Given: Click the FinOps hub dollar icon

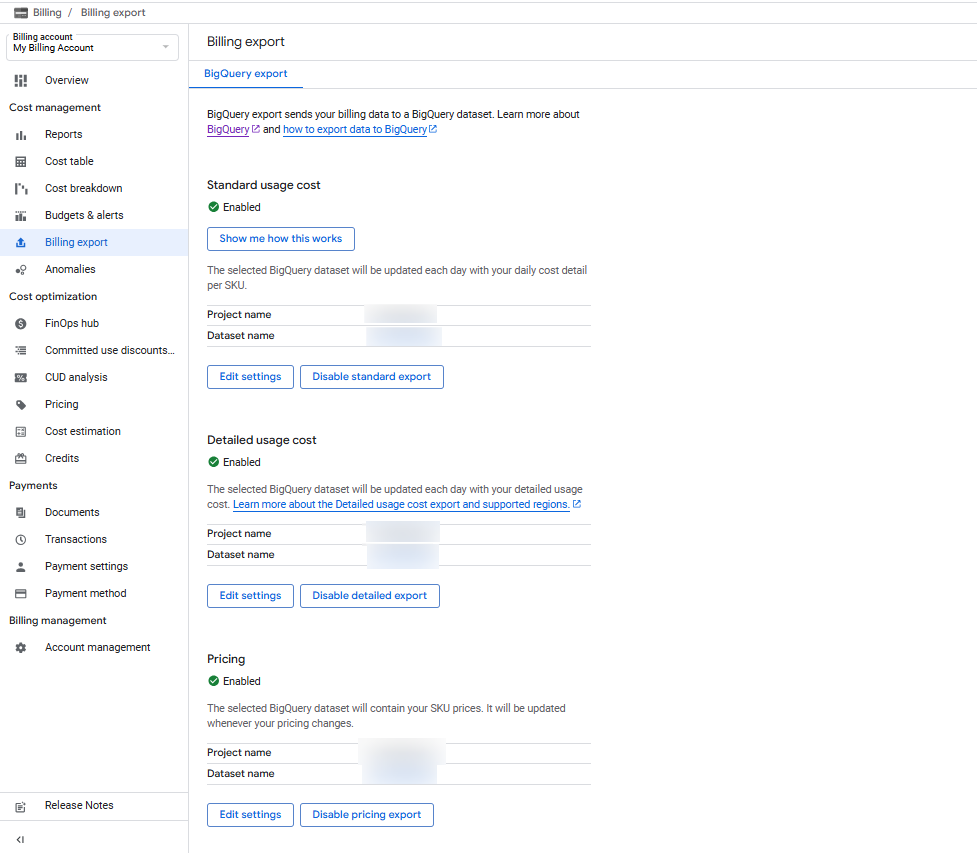Looking at the screenshot, I should (21, 323).
